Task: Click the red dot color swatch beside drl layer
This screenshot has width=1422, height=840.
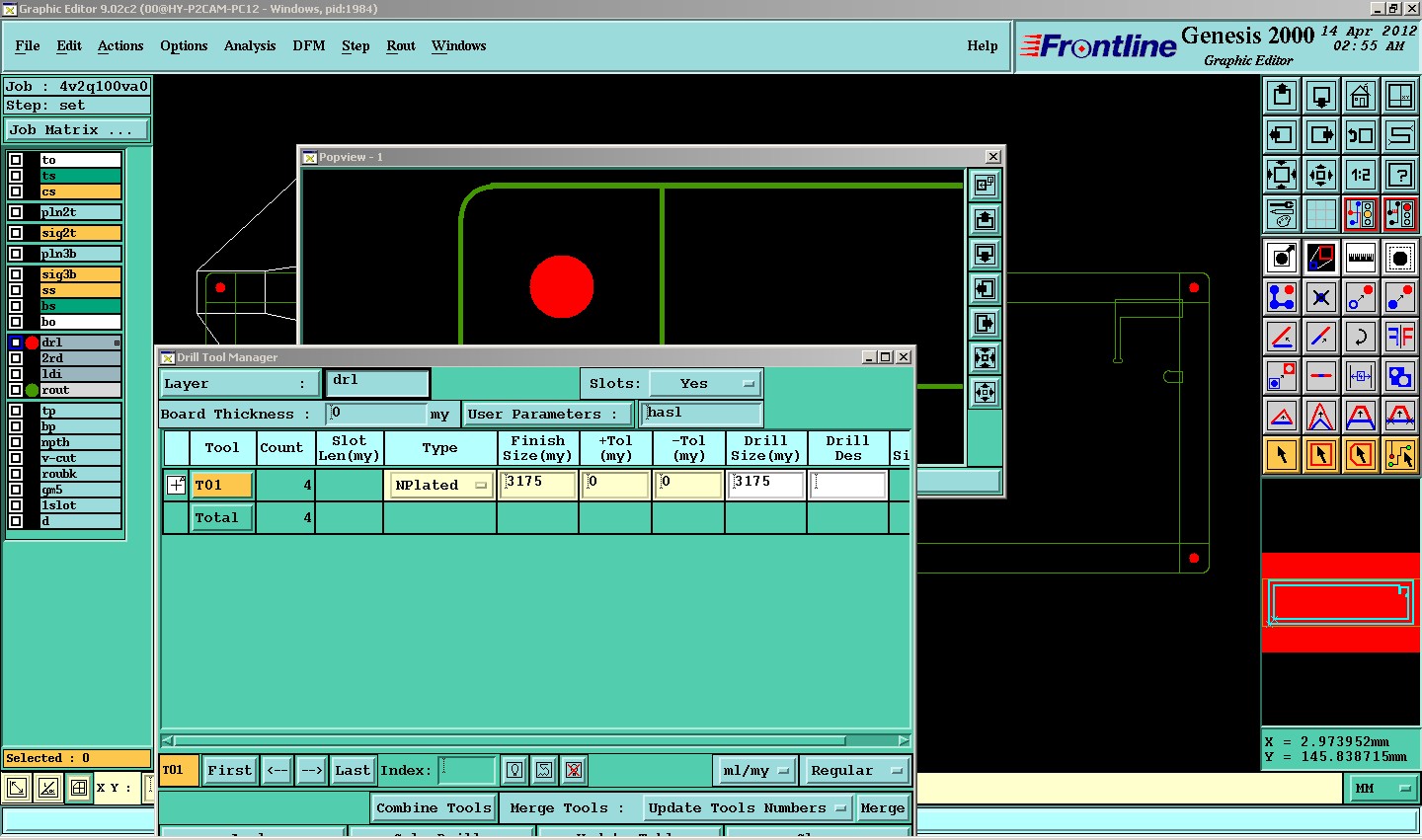Action: [x=32, y=343]
